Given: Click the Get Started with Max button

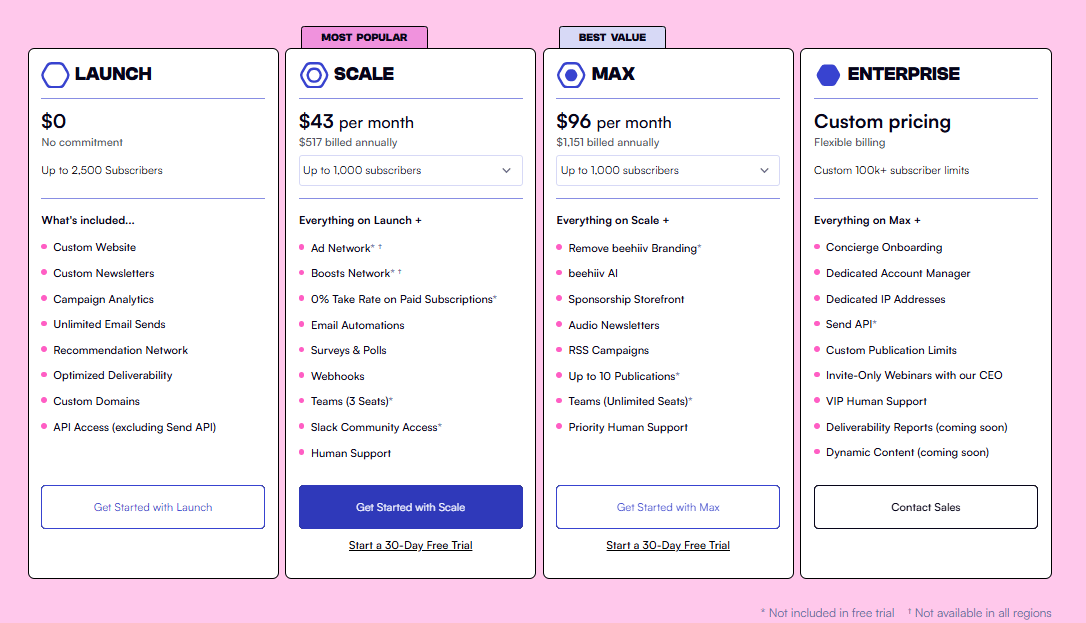Looking at the screenshot, I should point(668,507).
